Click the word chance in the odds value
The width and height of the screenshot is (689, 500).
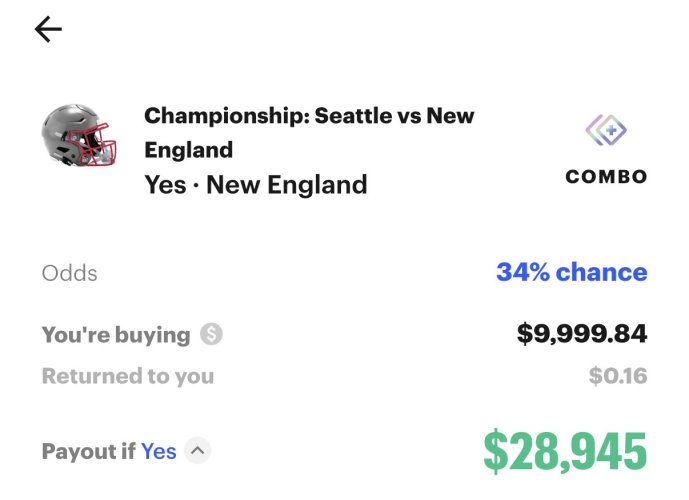(x=601, y=272)
